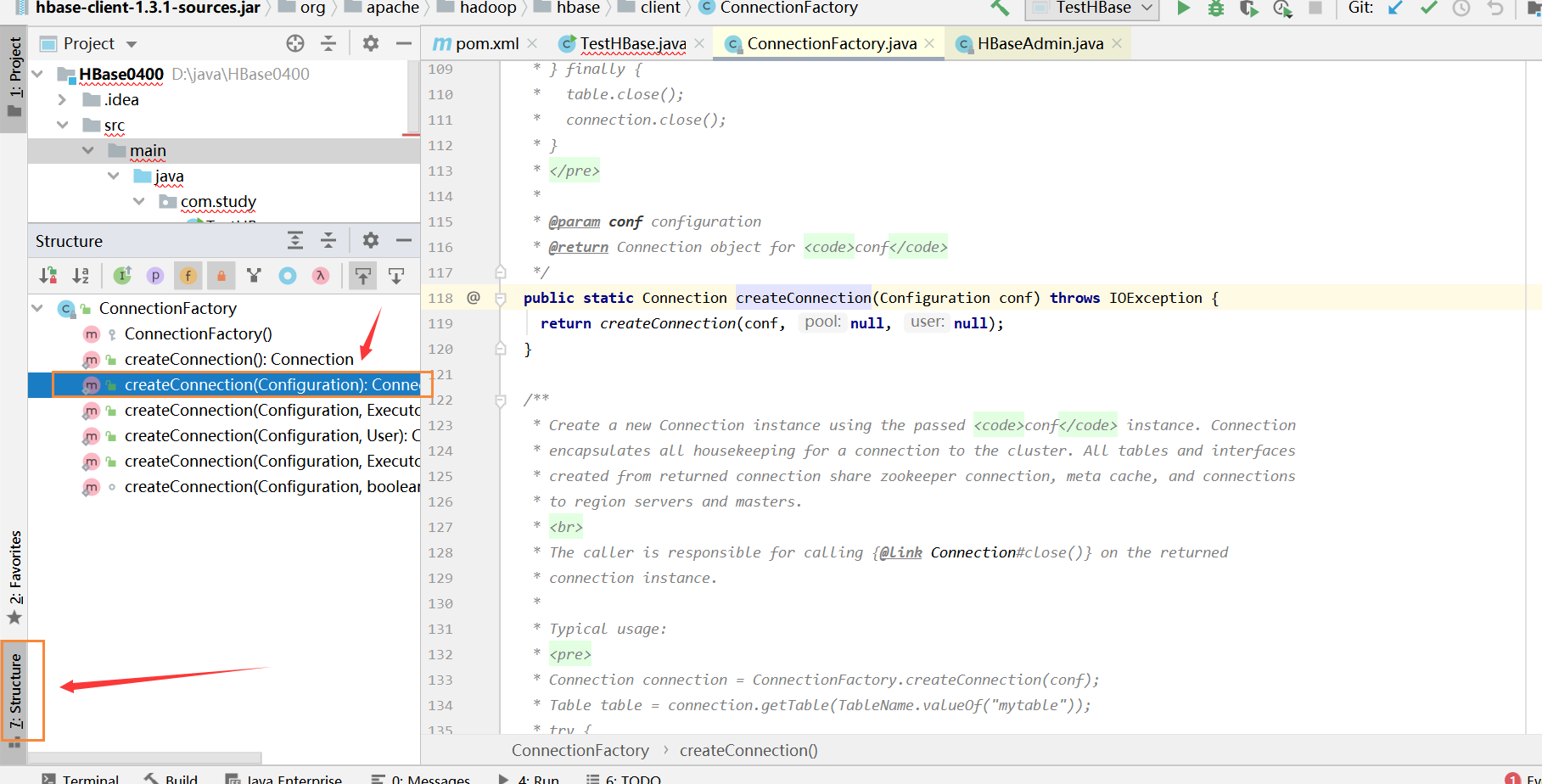Close the HBaseAdmin.java tab
1542x784 pixels.
coord(1117,43)
